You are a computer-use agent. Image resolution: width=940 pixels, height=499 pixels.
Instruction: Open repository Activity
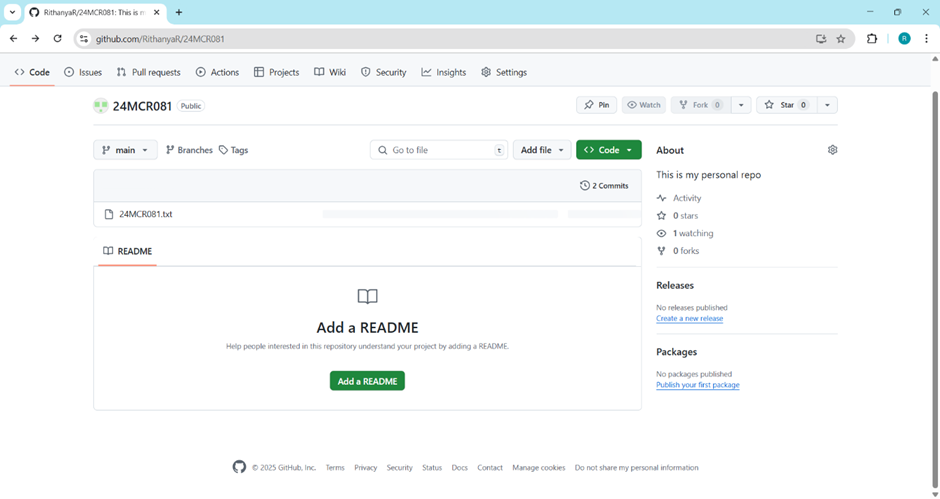pyautogui.click(x=686, y=198)
